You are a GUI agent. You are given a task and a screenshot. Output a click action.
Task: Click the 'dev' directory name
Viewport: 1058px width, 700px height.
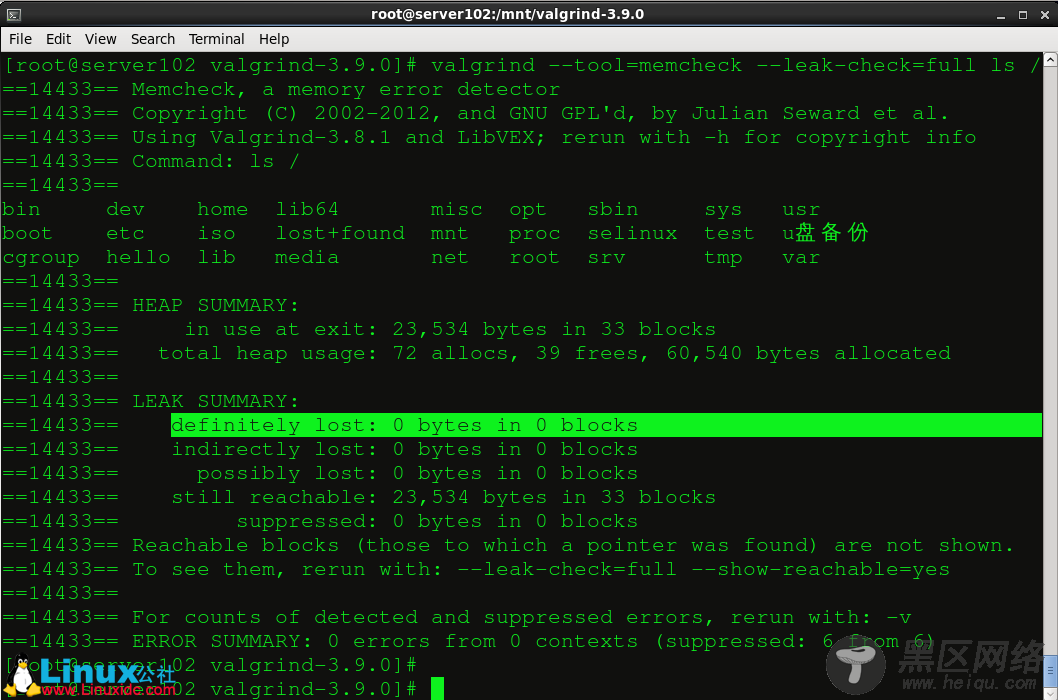126,209
